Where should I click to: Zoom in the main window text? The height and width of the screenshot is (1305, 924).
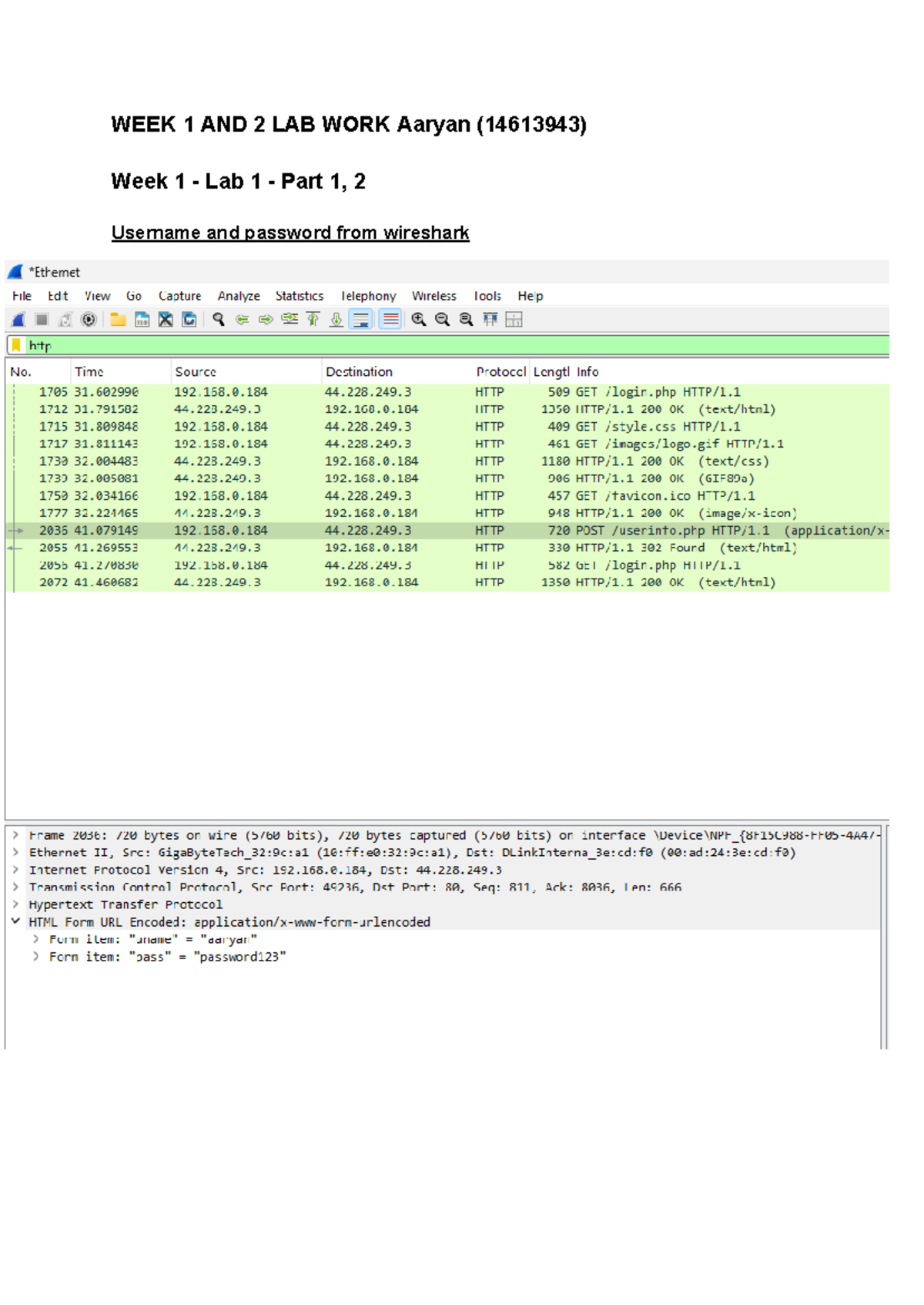(x=419, y=320)
